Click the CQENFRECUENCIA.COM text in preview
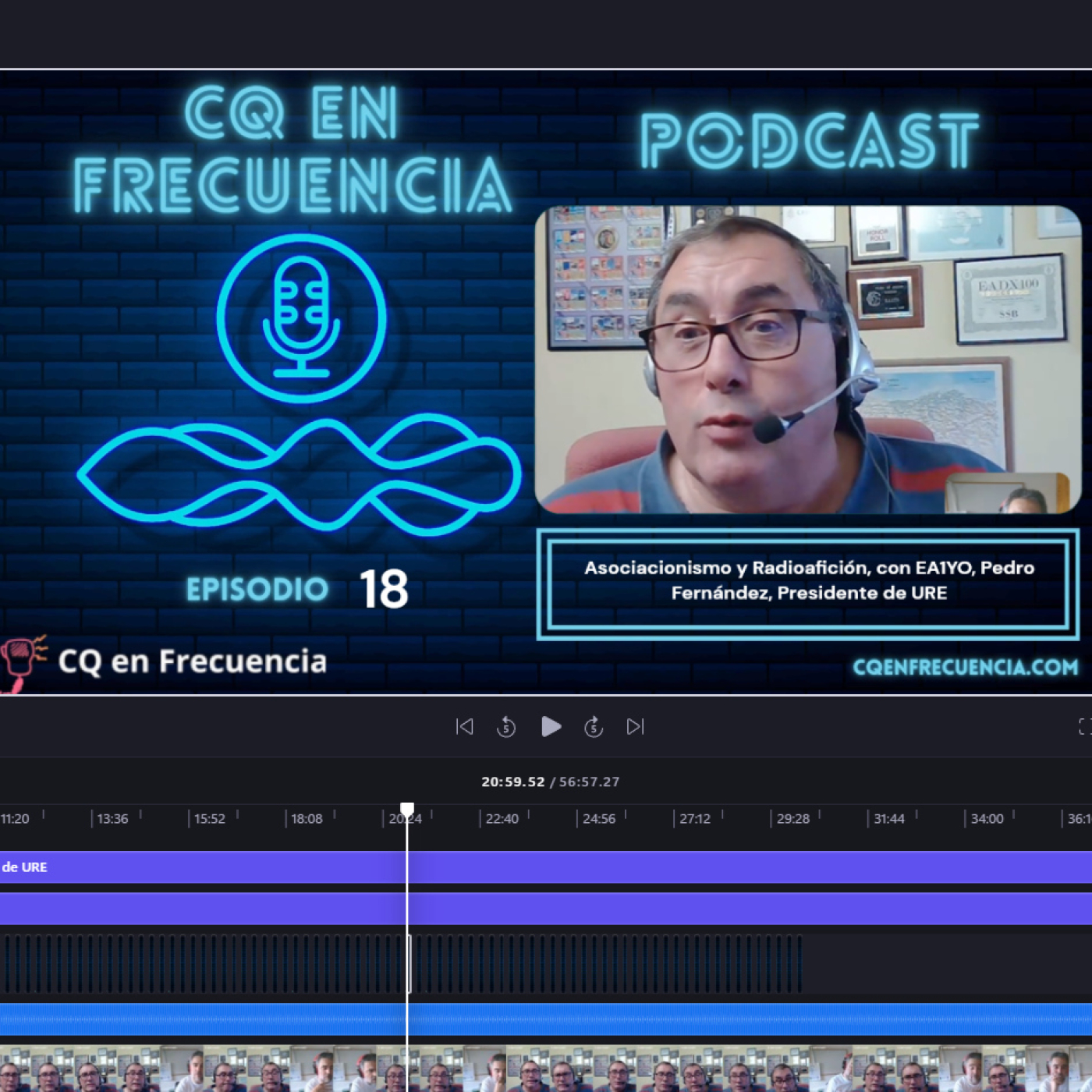Image resolution: width=1092 pixels, height=1092 pixels. tap(966, 667)
